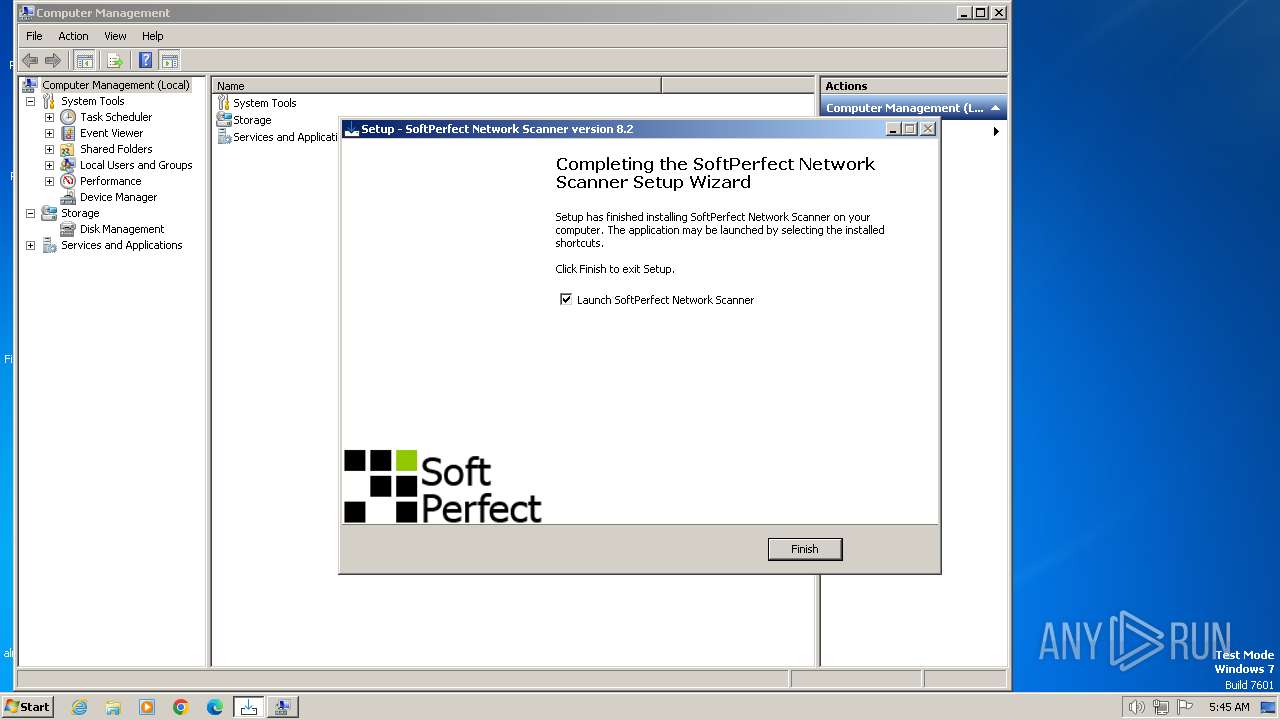
Task: Open the File menu
Action: click(x=34, y=36)
